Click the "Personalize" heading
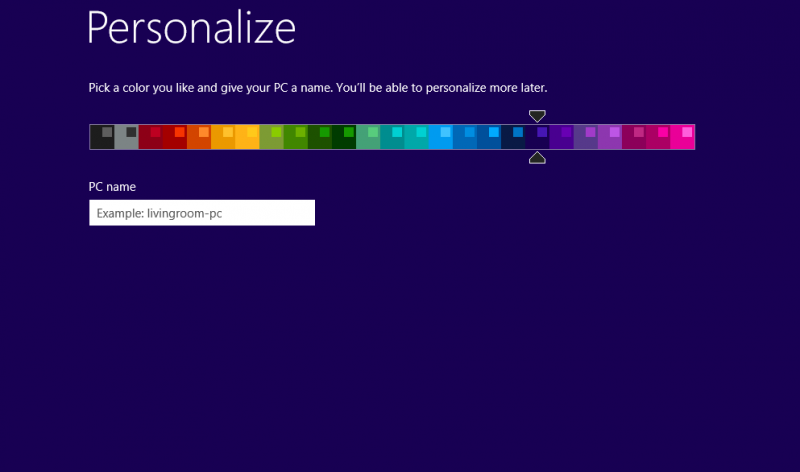800x472 pixels. pos(191,28)
